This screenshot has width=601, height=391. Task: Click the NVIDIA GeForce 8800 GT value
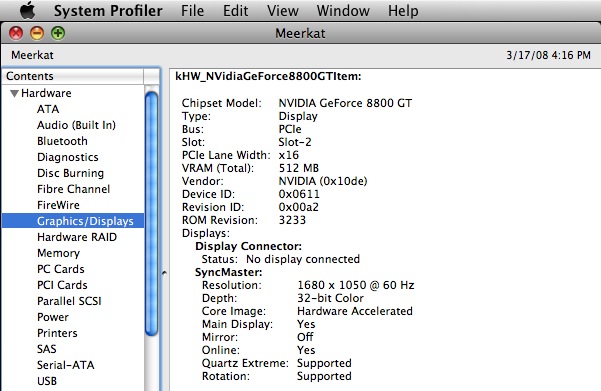(345, 103)
